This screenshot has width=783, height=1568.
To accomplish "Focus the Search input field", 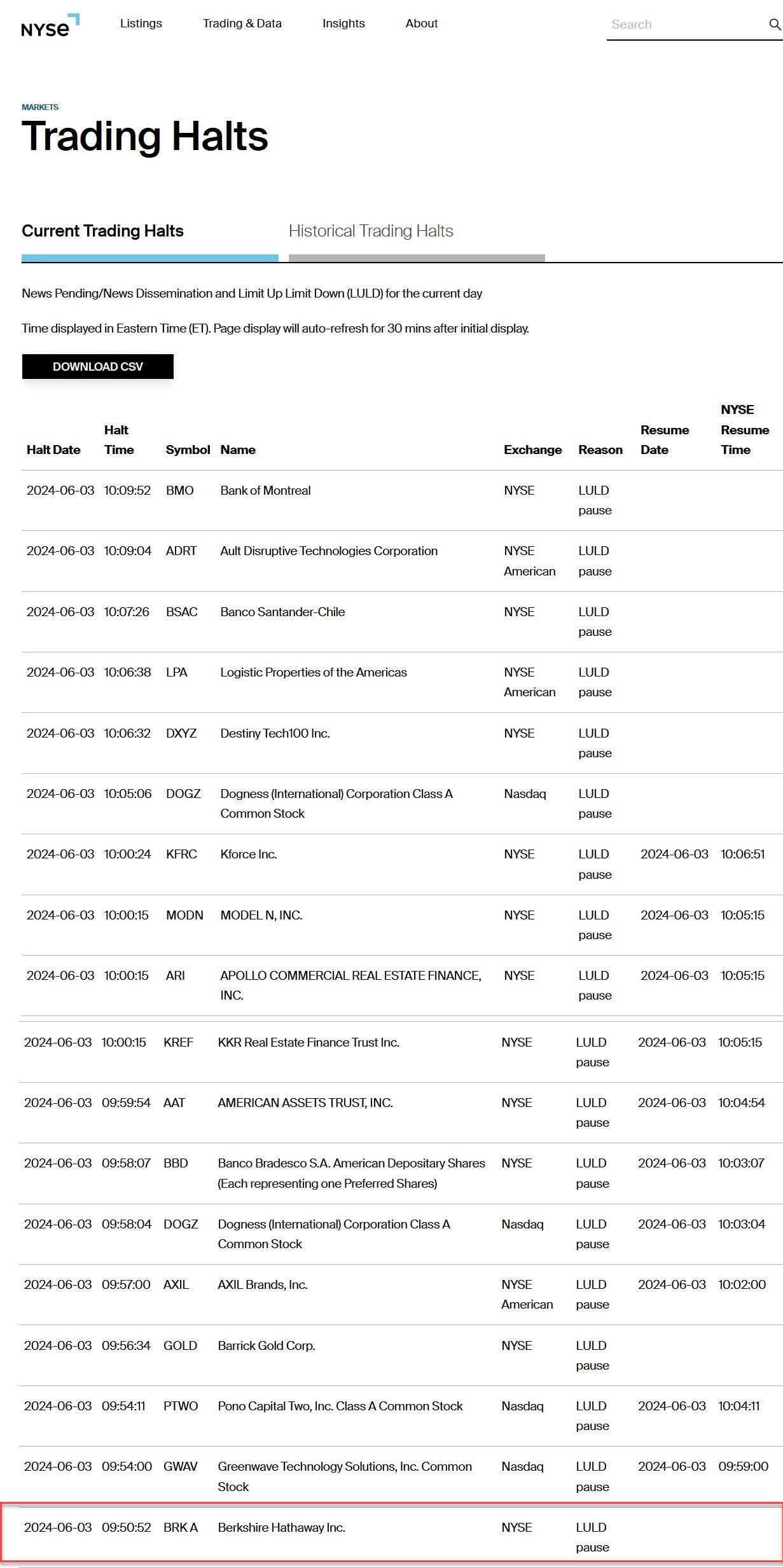I will pos(686,24).
